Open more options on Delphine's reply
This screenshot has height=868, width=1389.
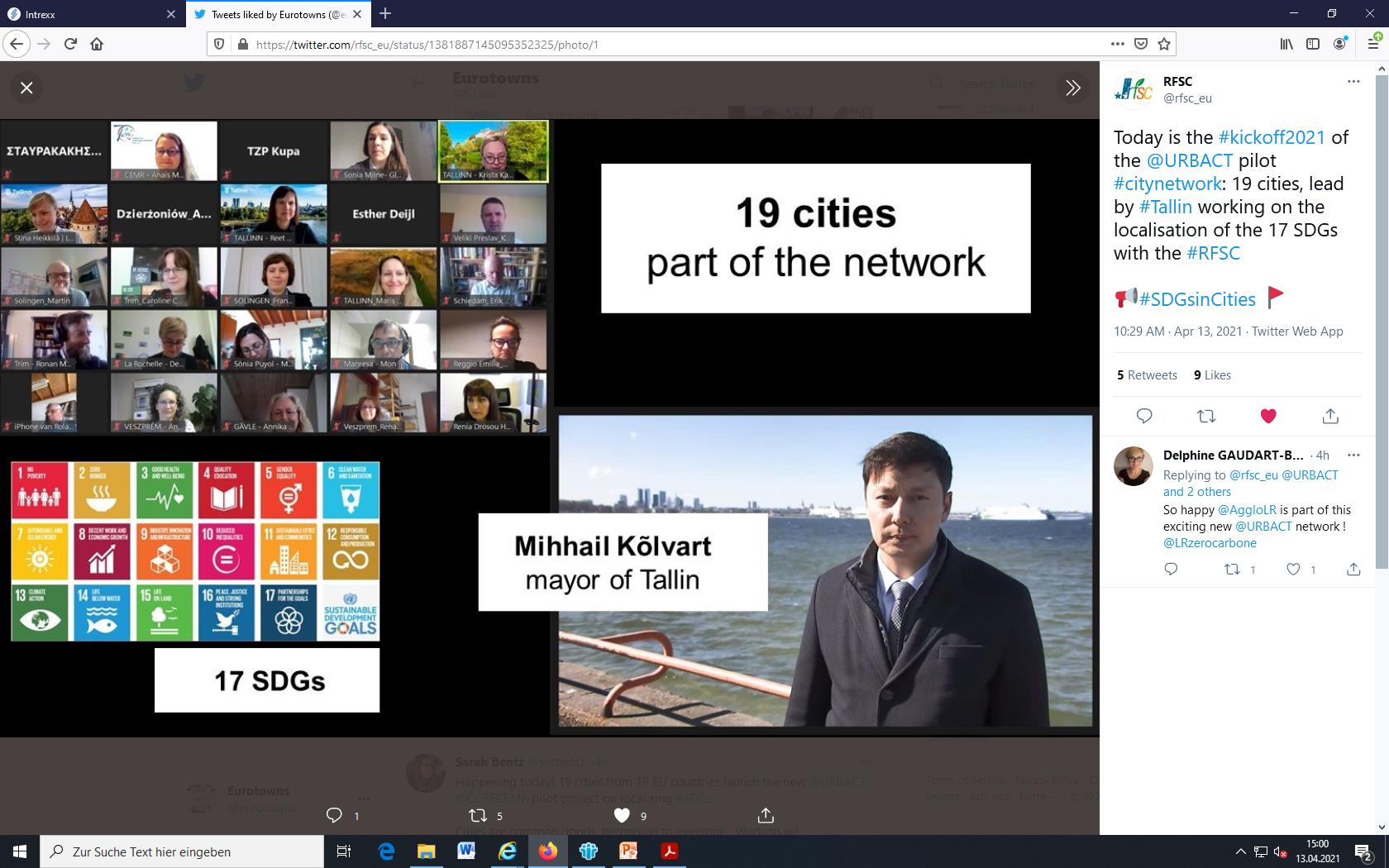(x=1353, y=455)
